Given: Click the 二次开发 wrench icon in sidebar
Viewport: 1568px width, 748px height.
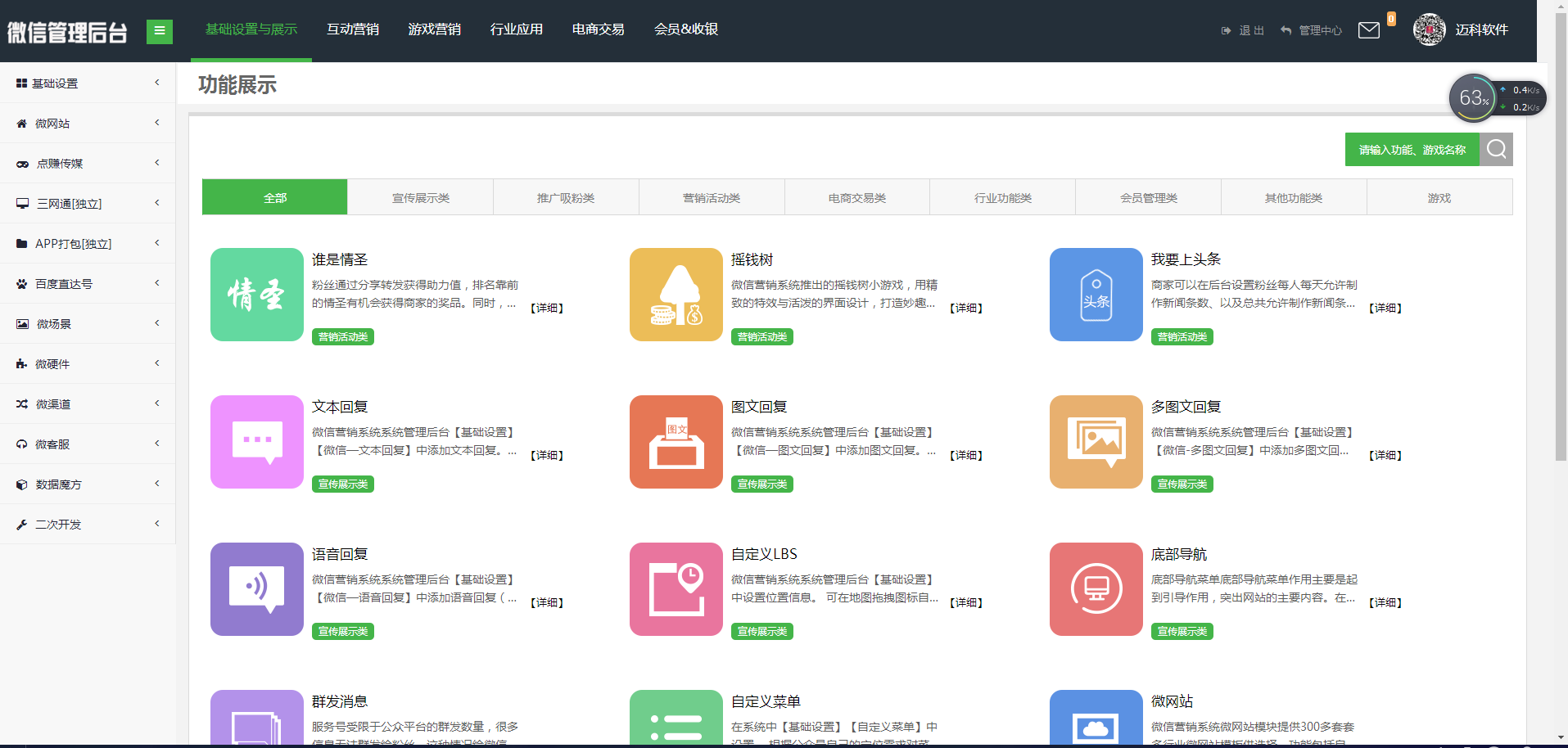Looking at the screenshot, I should point(22,525).
